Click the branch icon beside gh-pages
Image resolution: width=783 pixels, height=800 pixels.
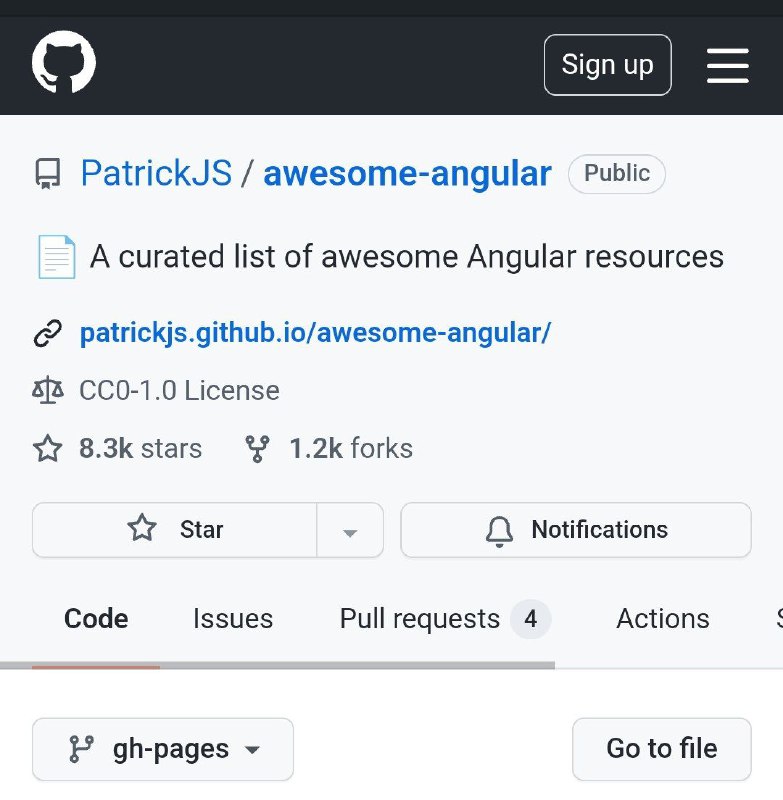click(x=81, y=749)
